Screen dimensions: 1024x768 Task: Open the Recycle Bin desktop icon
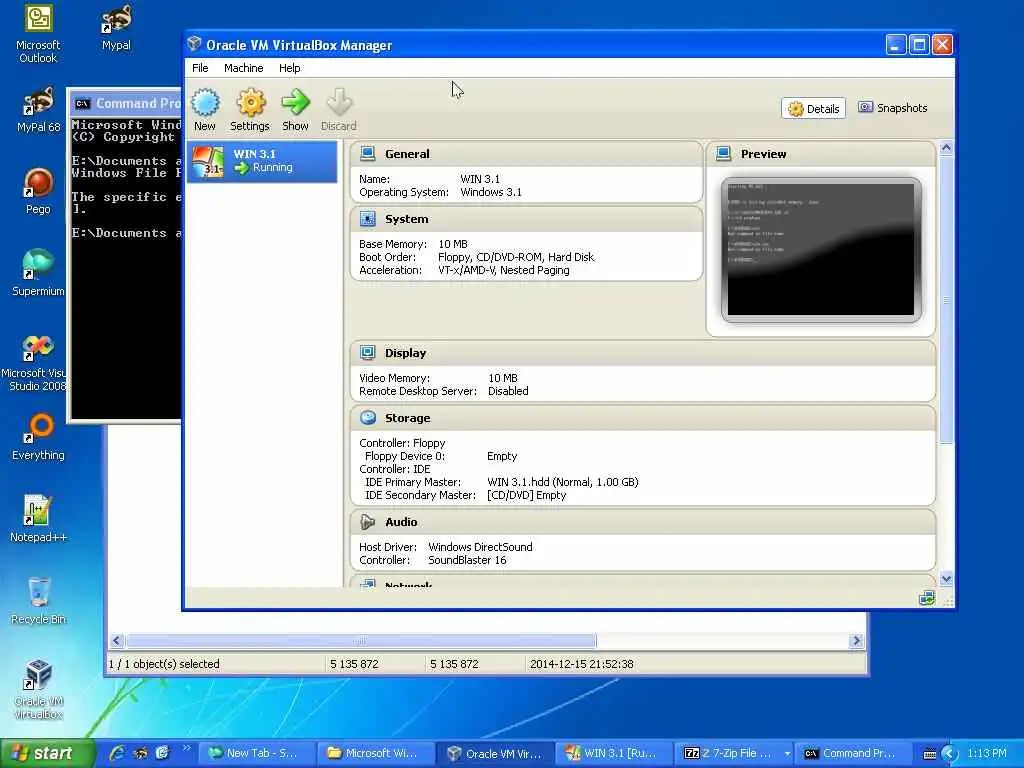point(38,601)
